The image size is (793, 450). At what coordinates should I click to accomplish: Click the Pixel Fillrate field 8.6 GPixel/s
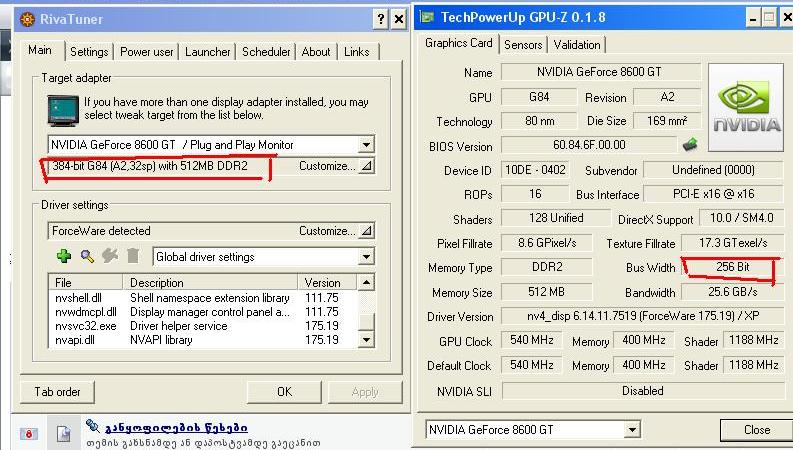click(546, 243)
